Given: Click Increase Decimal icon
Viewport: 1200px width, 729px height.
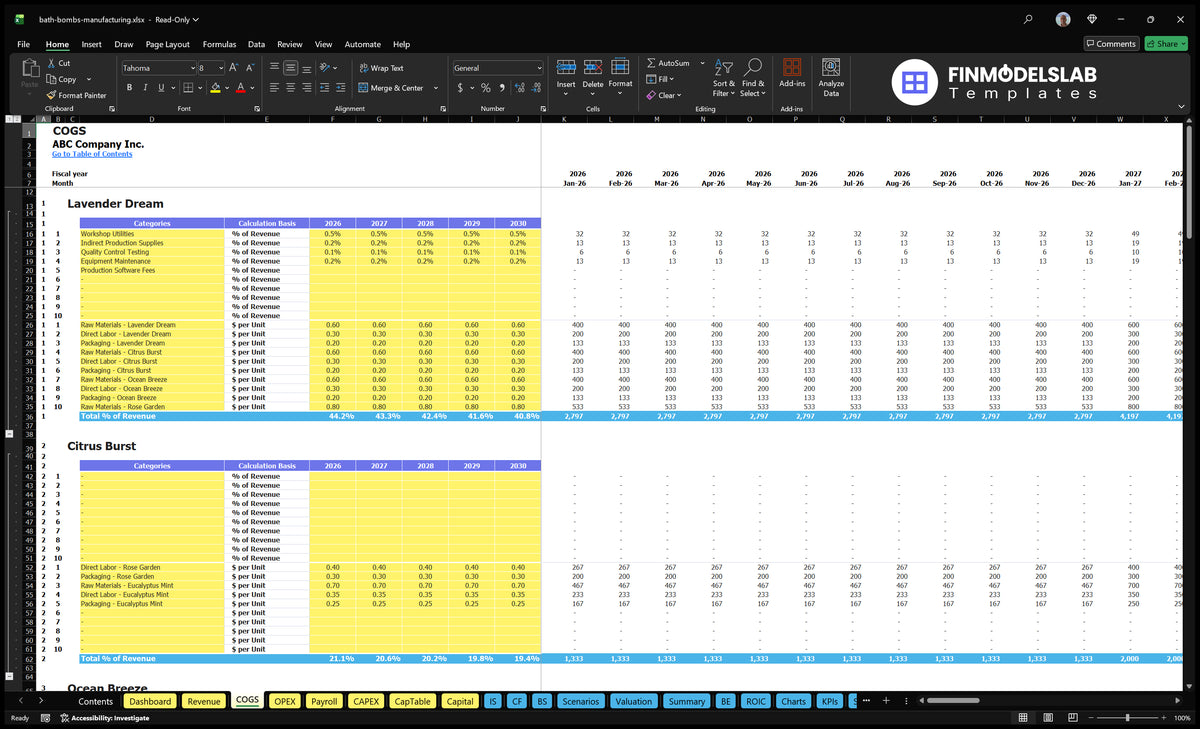Looking at the screenshot, I should click(x=520, y=88).
